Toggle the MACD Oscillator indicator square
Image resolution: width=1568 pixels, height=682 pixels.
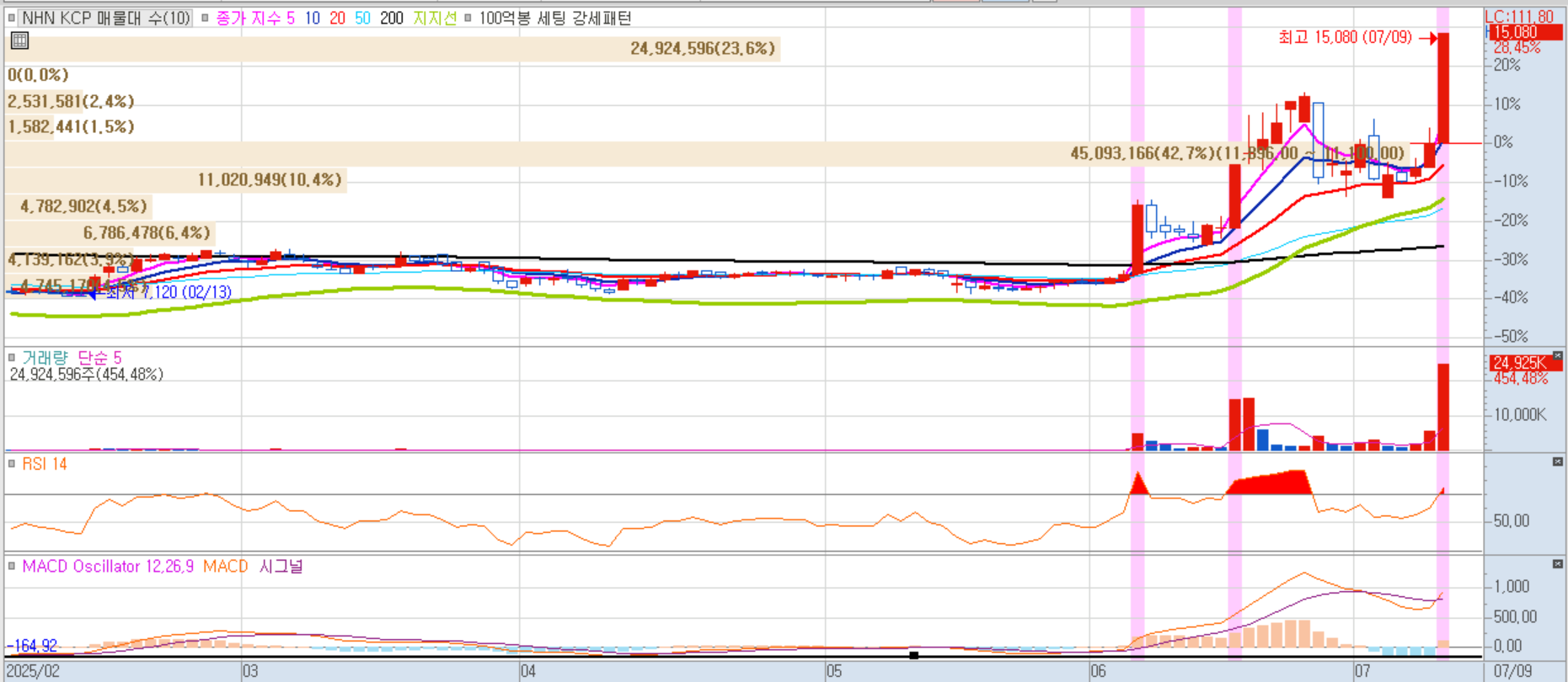(12, 566)
